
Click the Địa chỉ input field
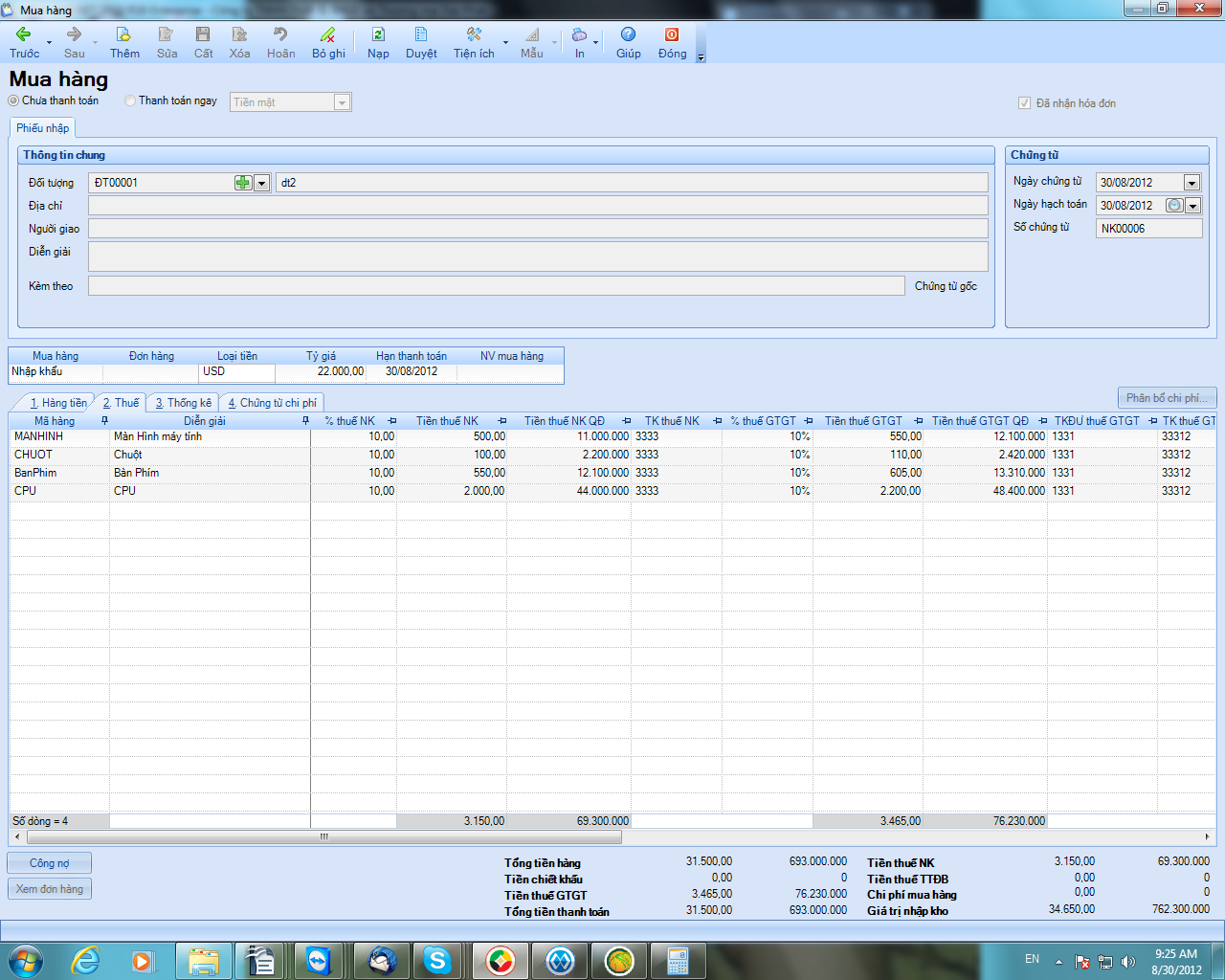538,206
